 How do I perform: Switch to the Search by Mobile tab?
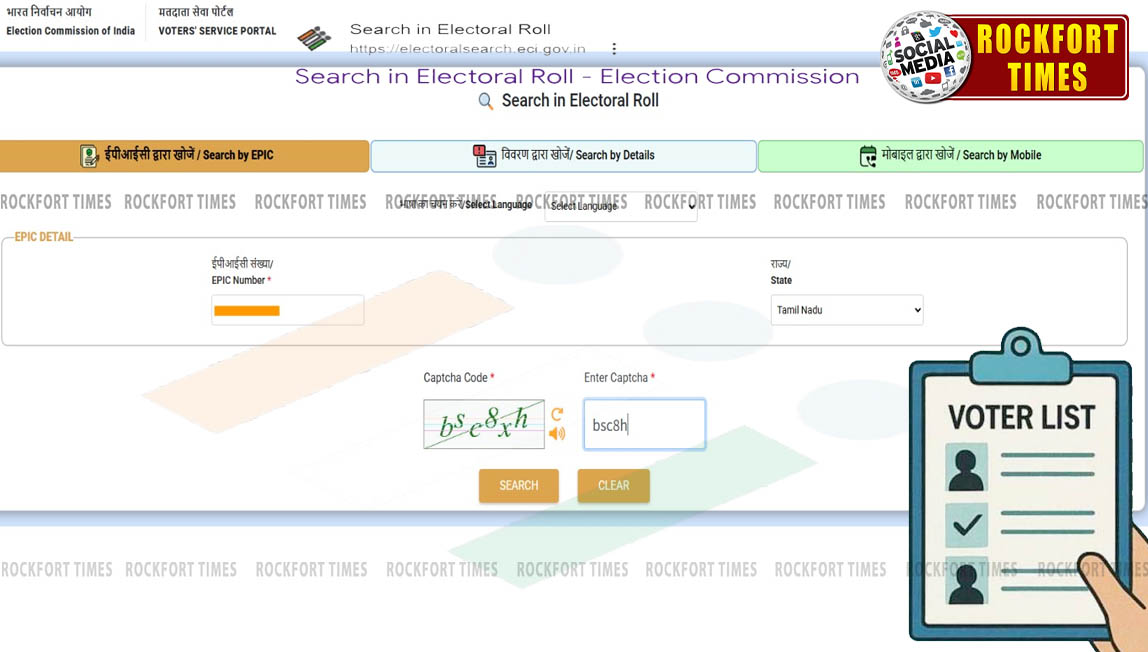(950, 156)
